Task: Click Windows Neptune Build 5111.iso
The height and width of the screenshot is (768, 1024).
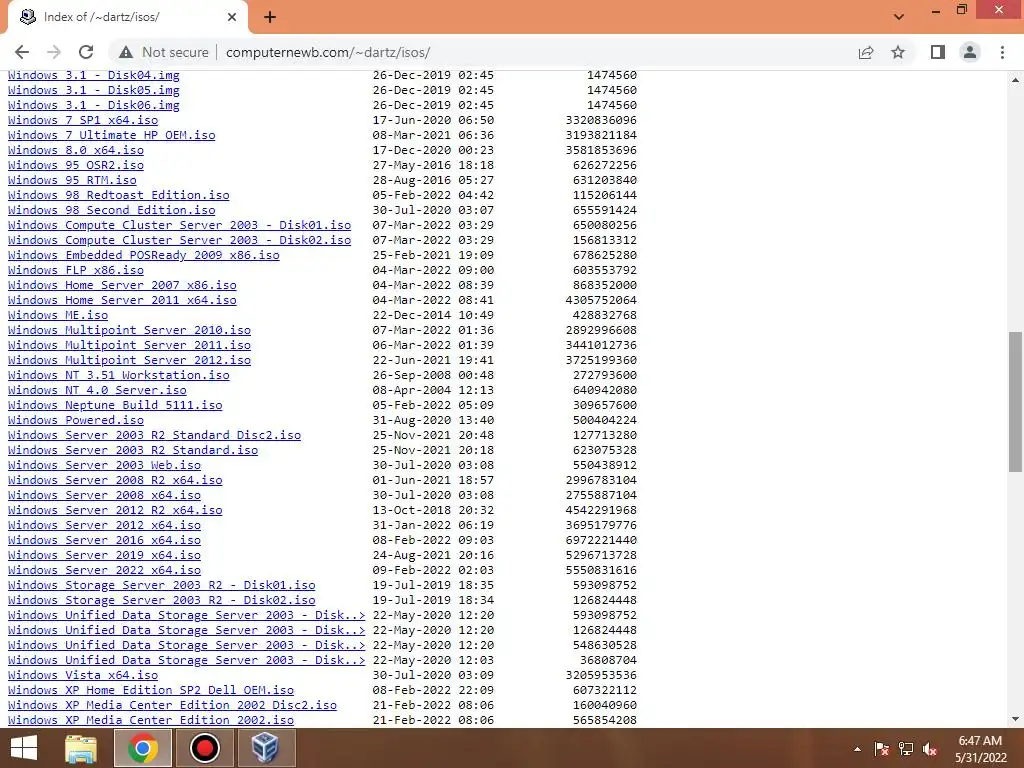Action: click(x=115, y=406)
